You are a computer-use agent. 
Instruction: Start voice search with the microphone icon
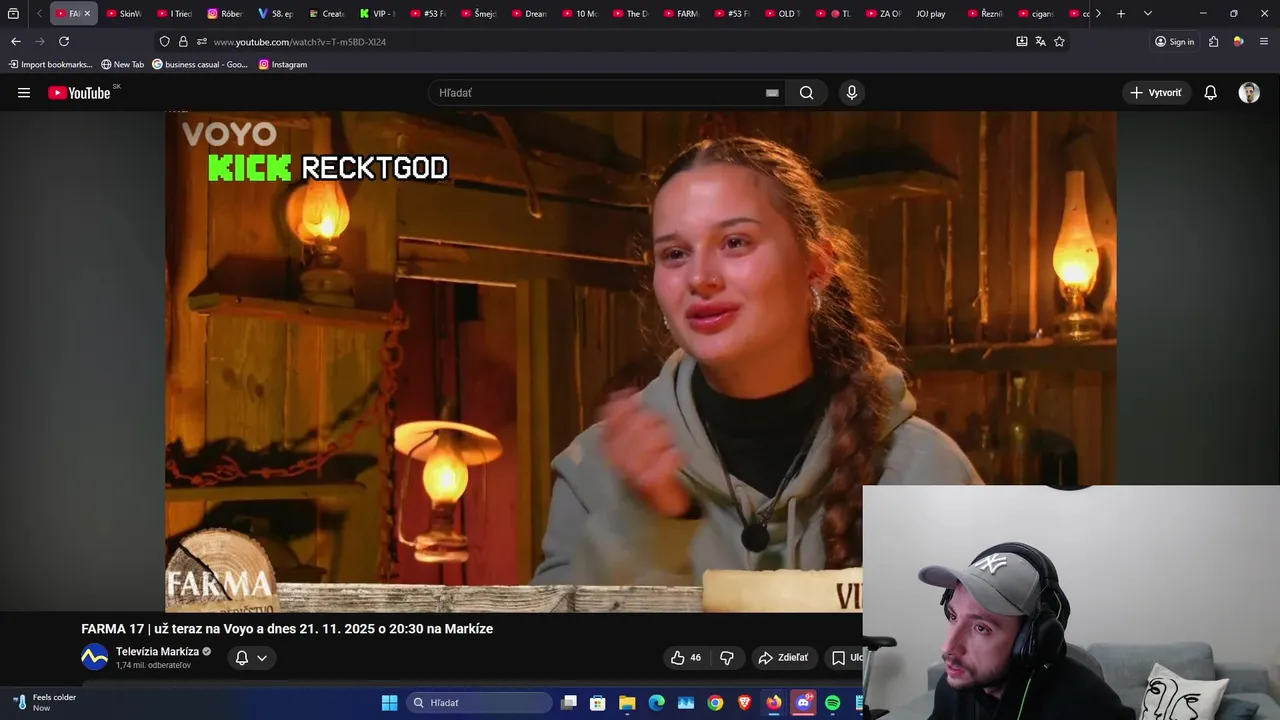[x=852, y=93]
